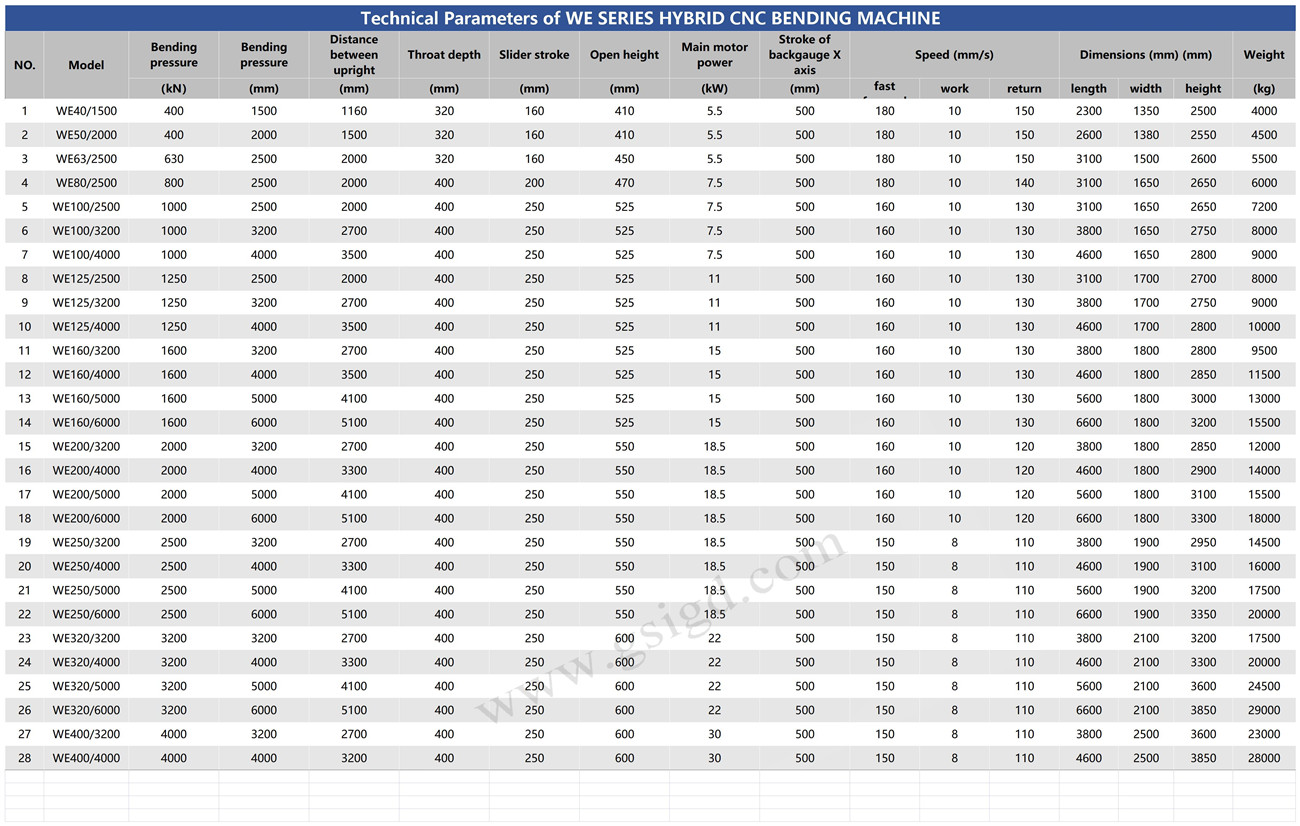The width and height of the screenshot is (1300, 826).
Task: Click the 'Distance between upright' header
Action: point(354,55)
